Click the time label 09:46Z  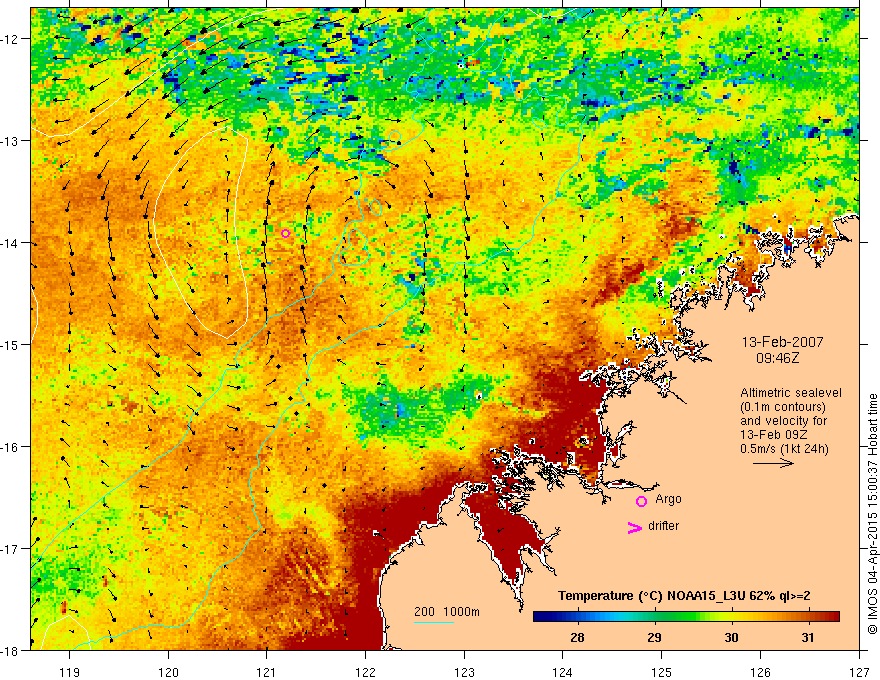tap(778, 357)
